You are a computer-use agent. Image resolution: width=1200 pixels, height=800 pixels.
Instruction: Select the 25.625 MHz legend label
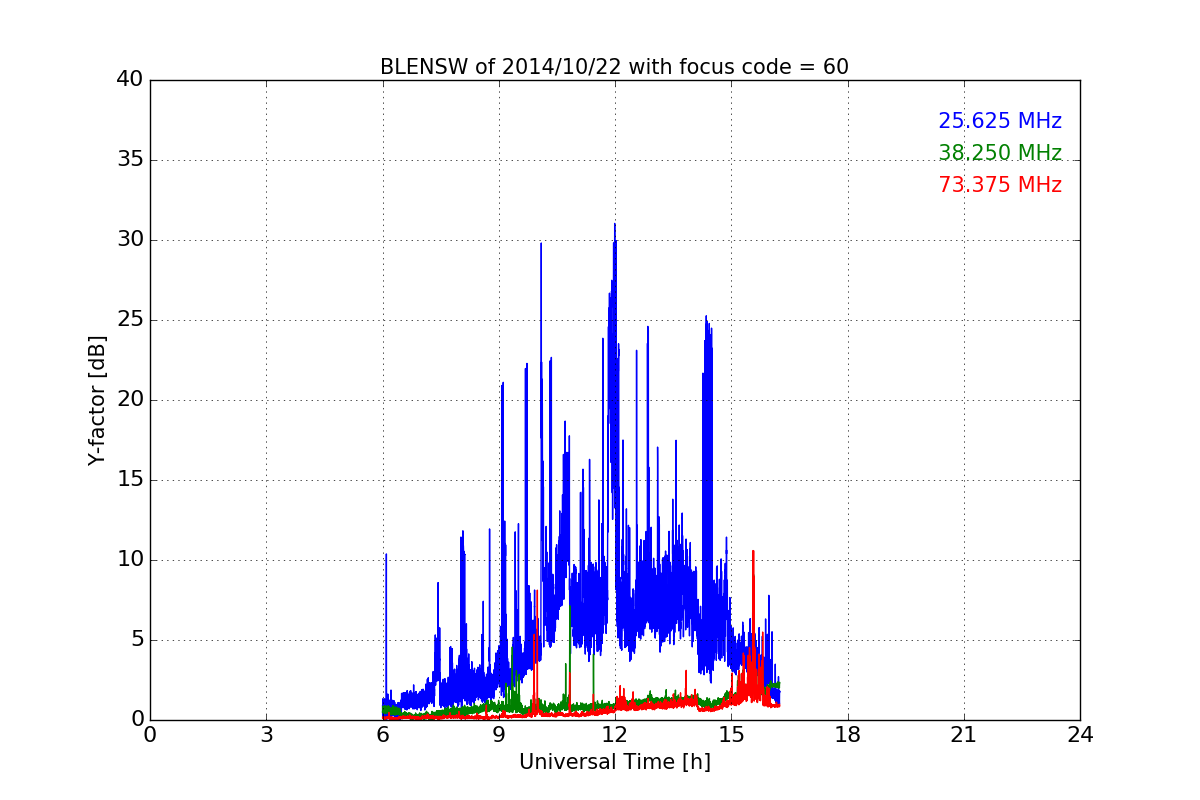click(1000, 121)
